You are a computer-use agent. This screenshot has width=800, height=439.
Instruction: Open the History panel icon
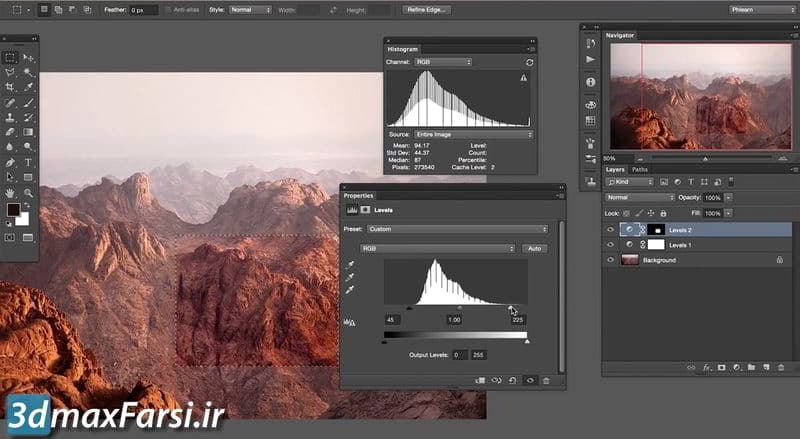pos(591,44)
